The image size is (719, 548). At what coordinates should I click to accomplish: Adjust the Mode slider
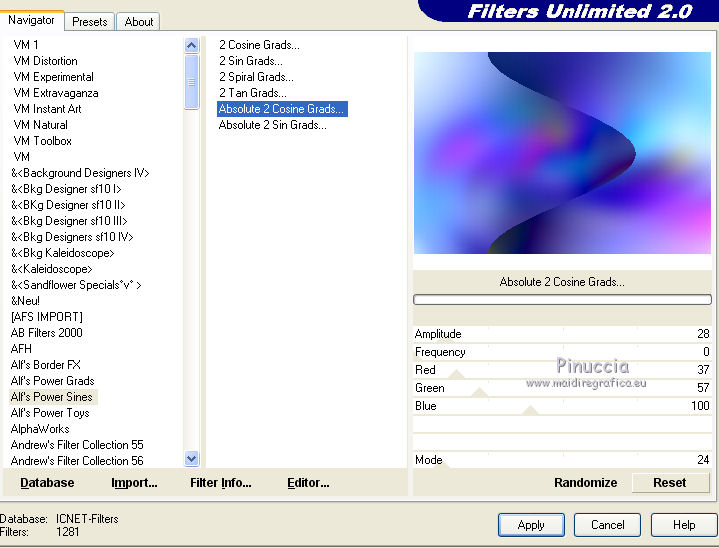coord(562,460)
